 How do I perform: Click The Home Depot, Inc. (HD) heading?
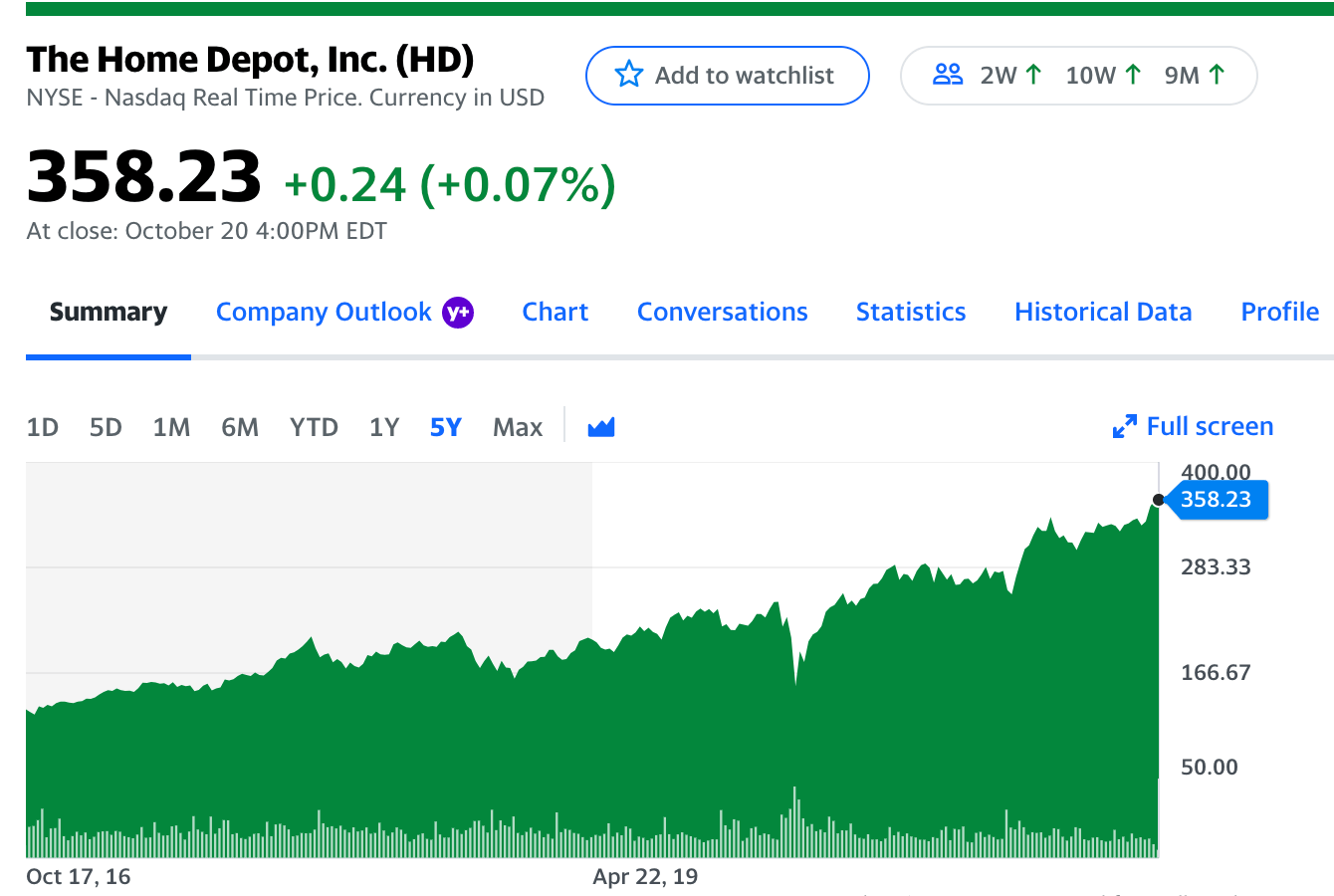[x=250, y=60]
